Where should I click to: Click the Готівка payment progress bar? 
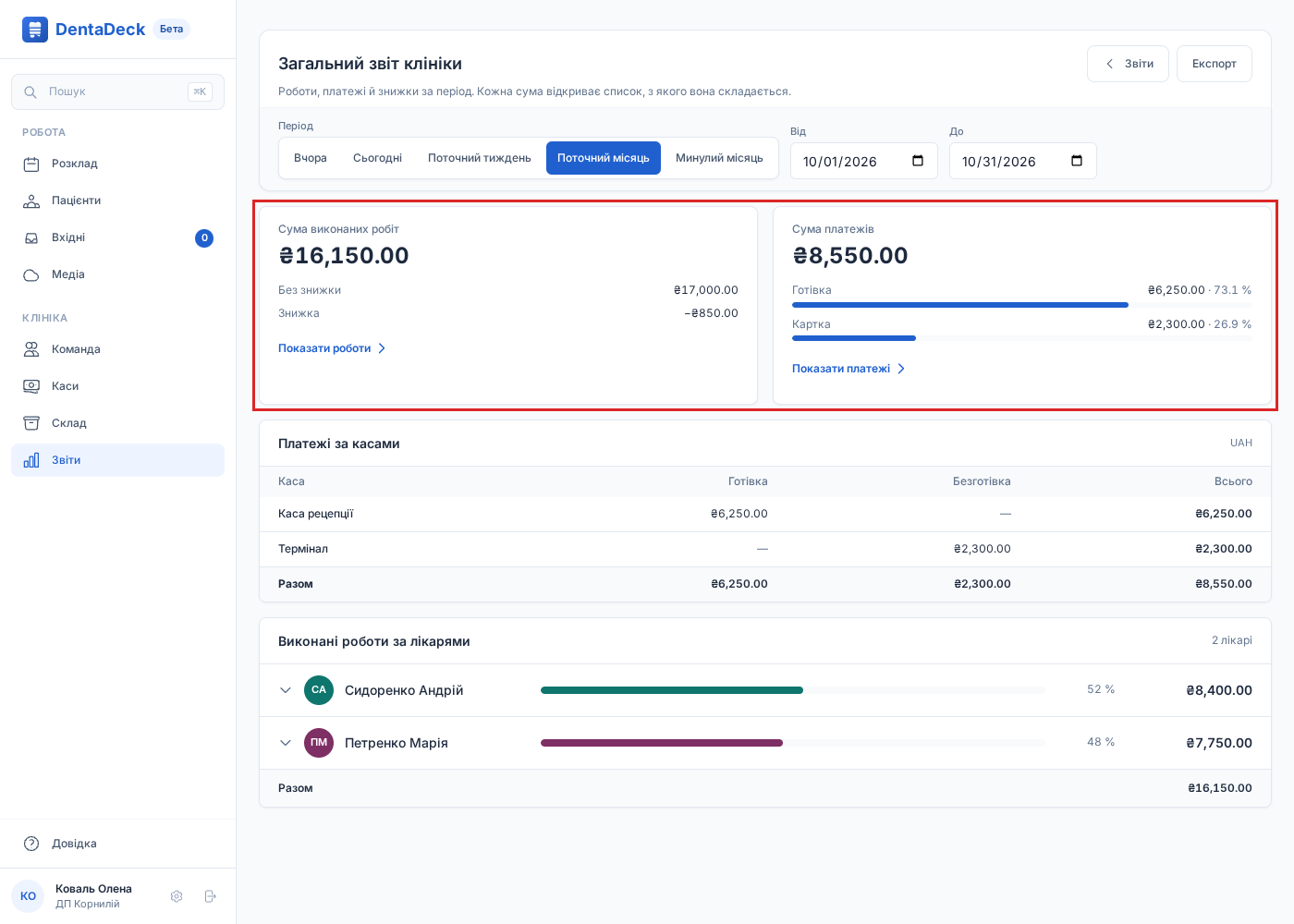(x=1022, y=305)
